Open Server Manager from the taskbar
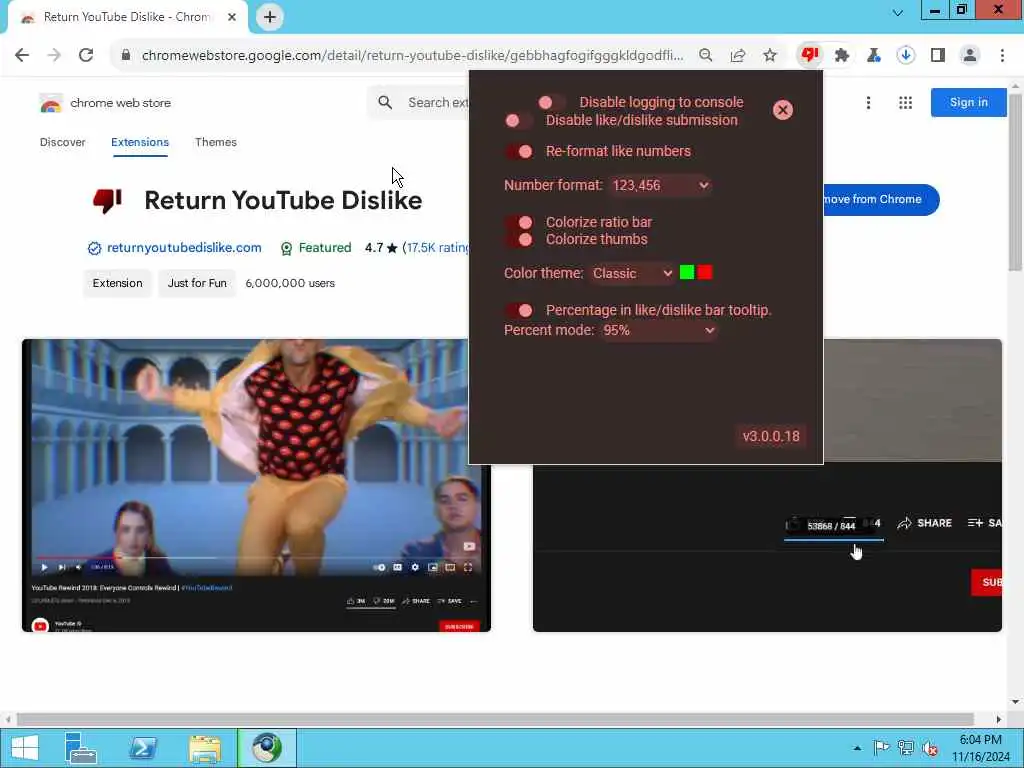The width and height of the screenshot is (1024, 768). click(81, 748)
